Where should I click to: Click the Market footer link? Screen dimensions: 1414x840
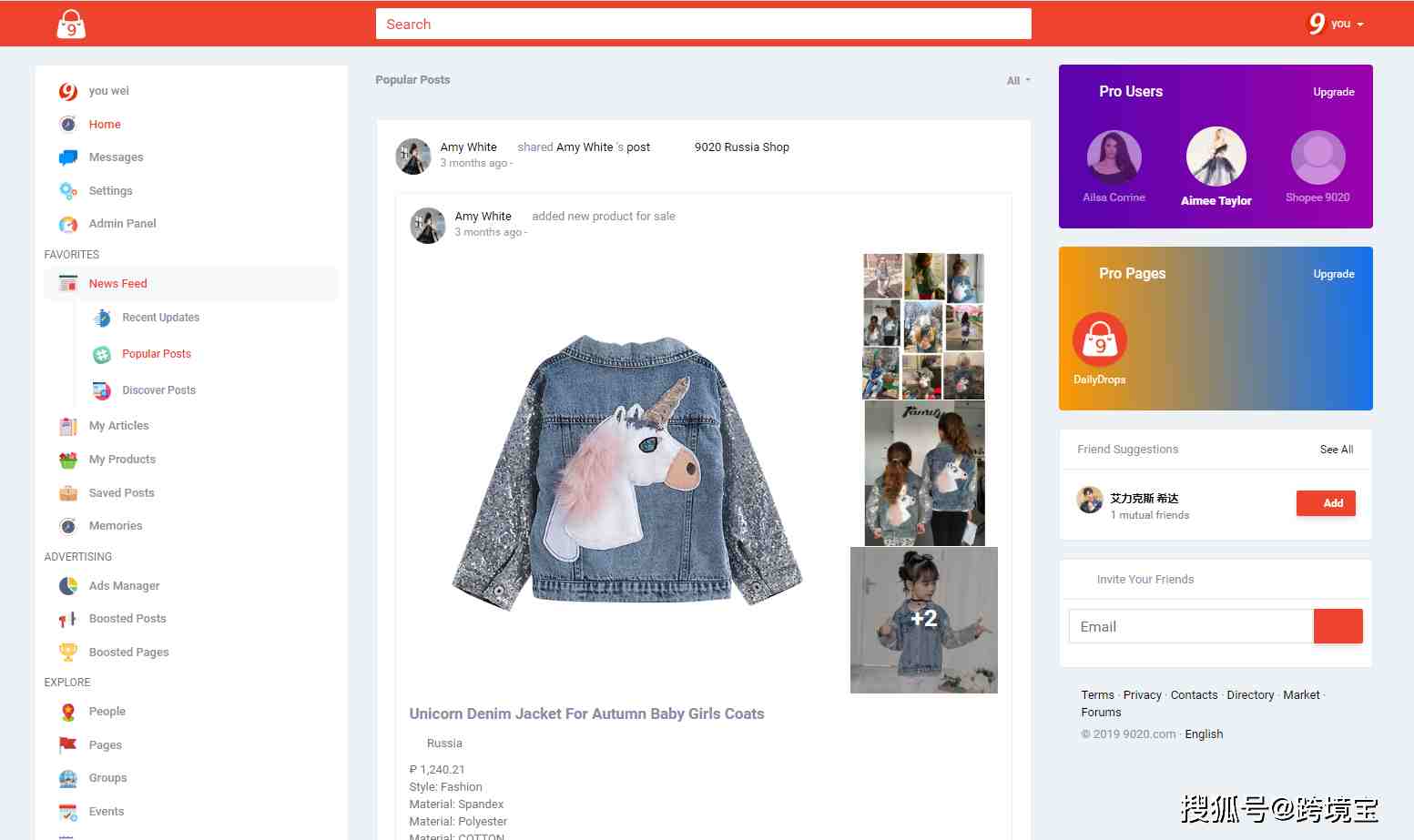[1301, 695]
